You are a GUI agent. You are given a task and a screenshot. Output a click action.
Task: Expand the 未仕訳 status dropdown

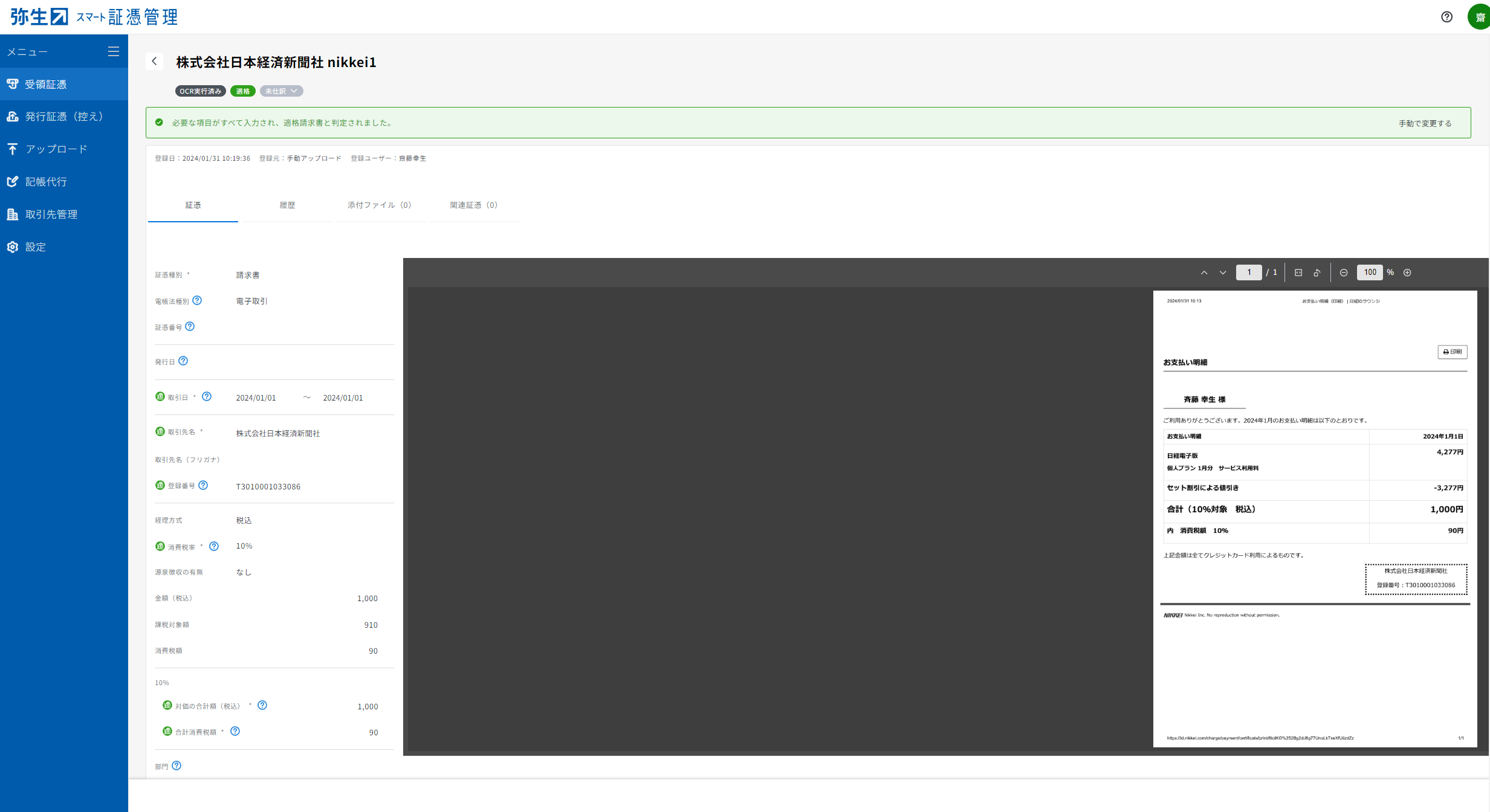[x=281, y=91]
